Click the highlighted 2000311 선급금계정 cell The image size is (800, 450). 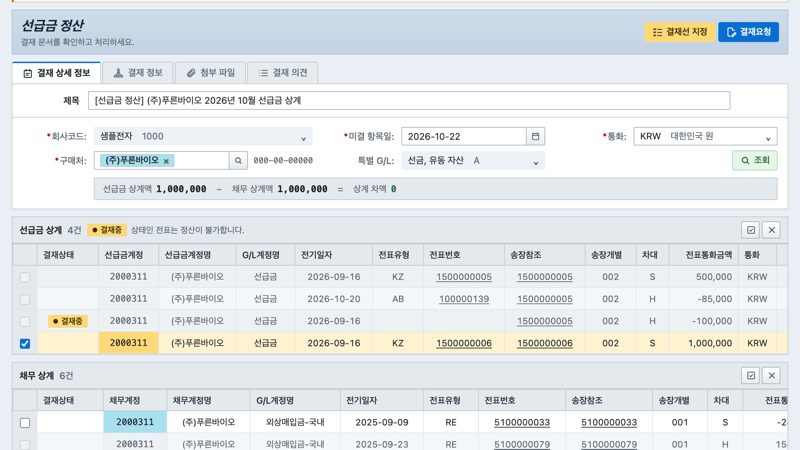coord(129,343)
